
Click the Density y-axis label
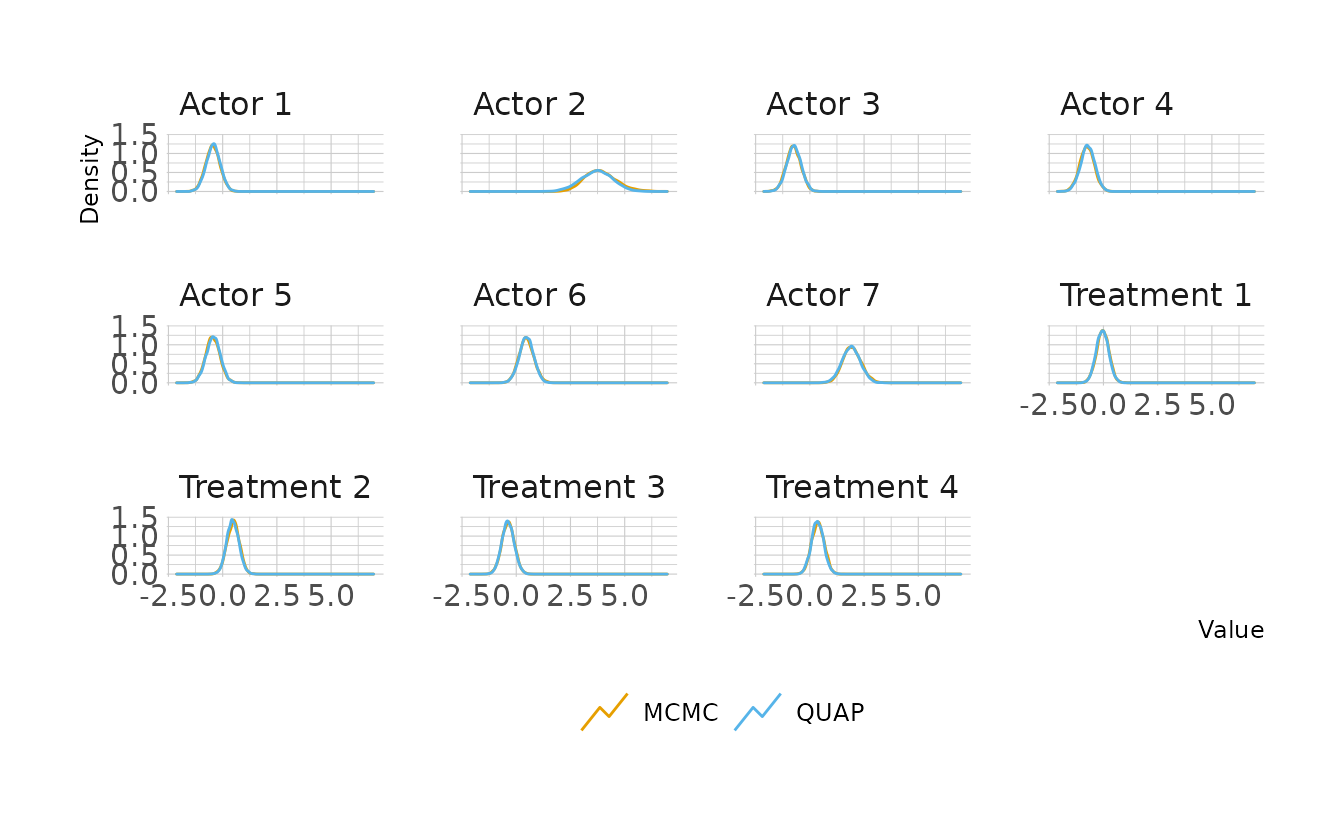90,179
